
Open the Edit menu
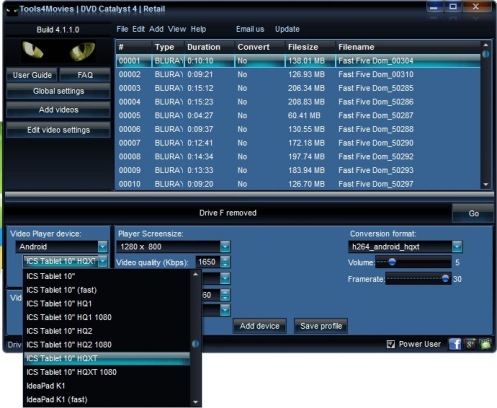138,29
